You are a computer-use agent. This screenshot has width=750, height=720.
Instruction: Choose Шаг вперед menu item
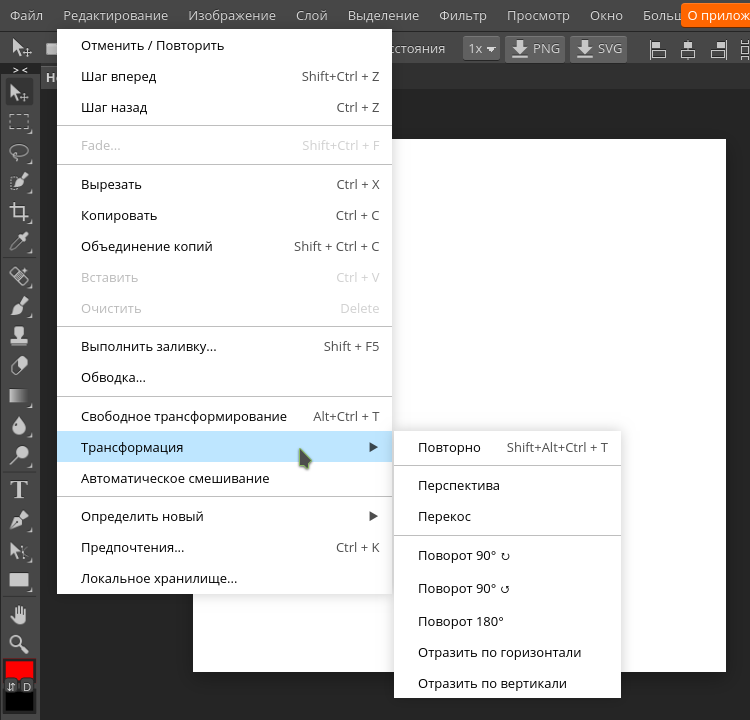click(224, 77)
